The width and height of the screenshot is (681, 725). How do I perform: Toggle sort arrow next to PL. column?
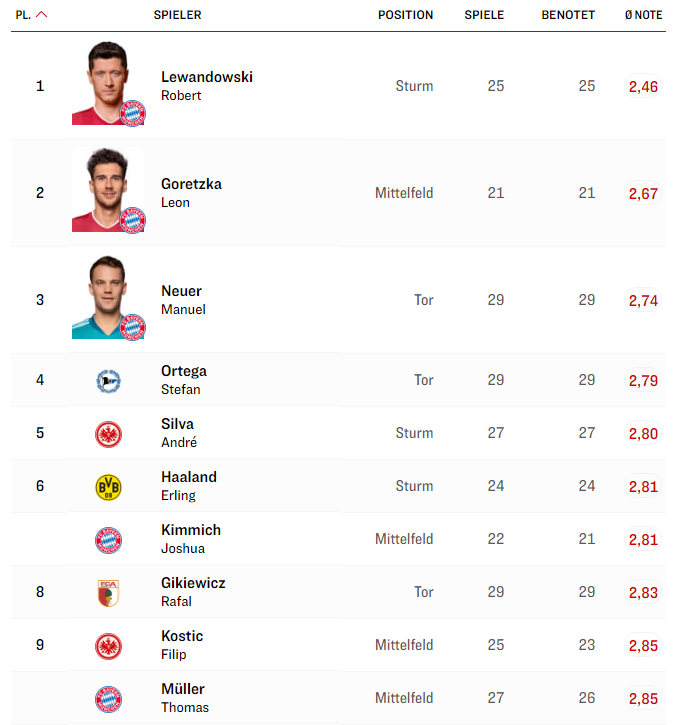pos(42,15)
